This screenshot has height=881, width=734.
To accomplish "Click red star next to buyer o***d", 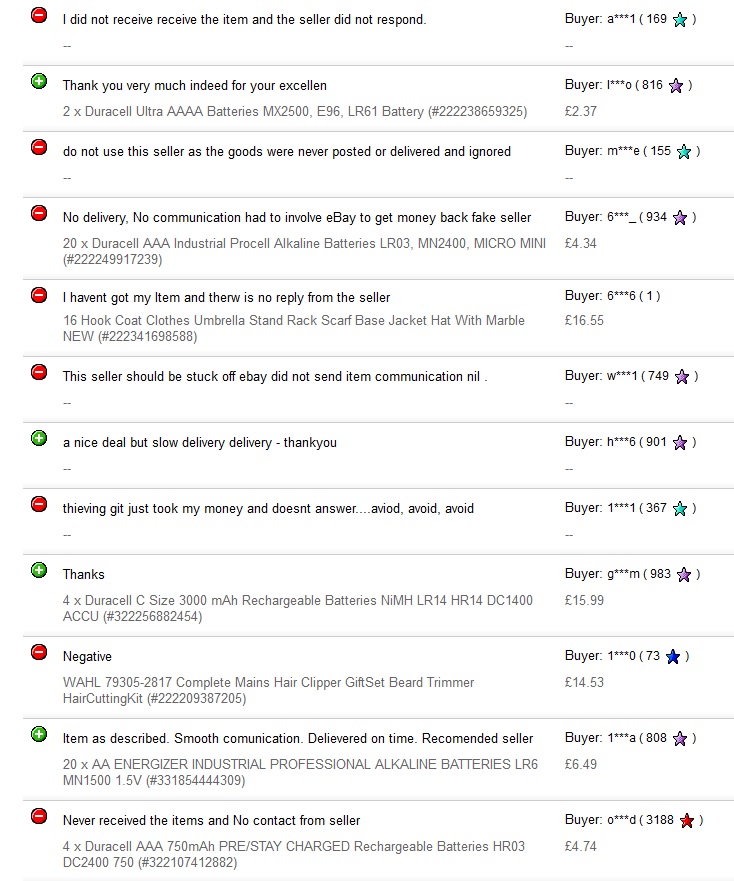I will click(x=686, y=821).
